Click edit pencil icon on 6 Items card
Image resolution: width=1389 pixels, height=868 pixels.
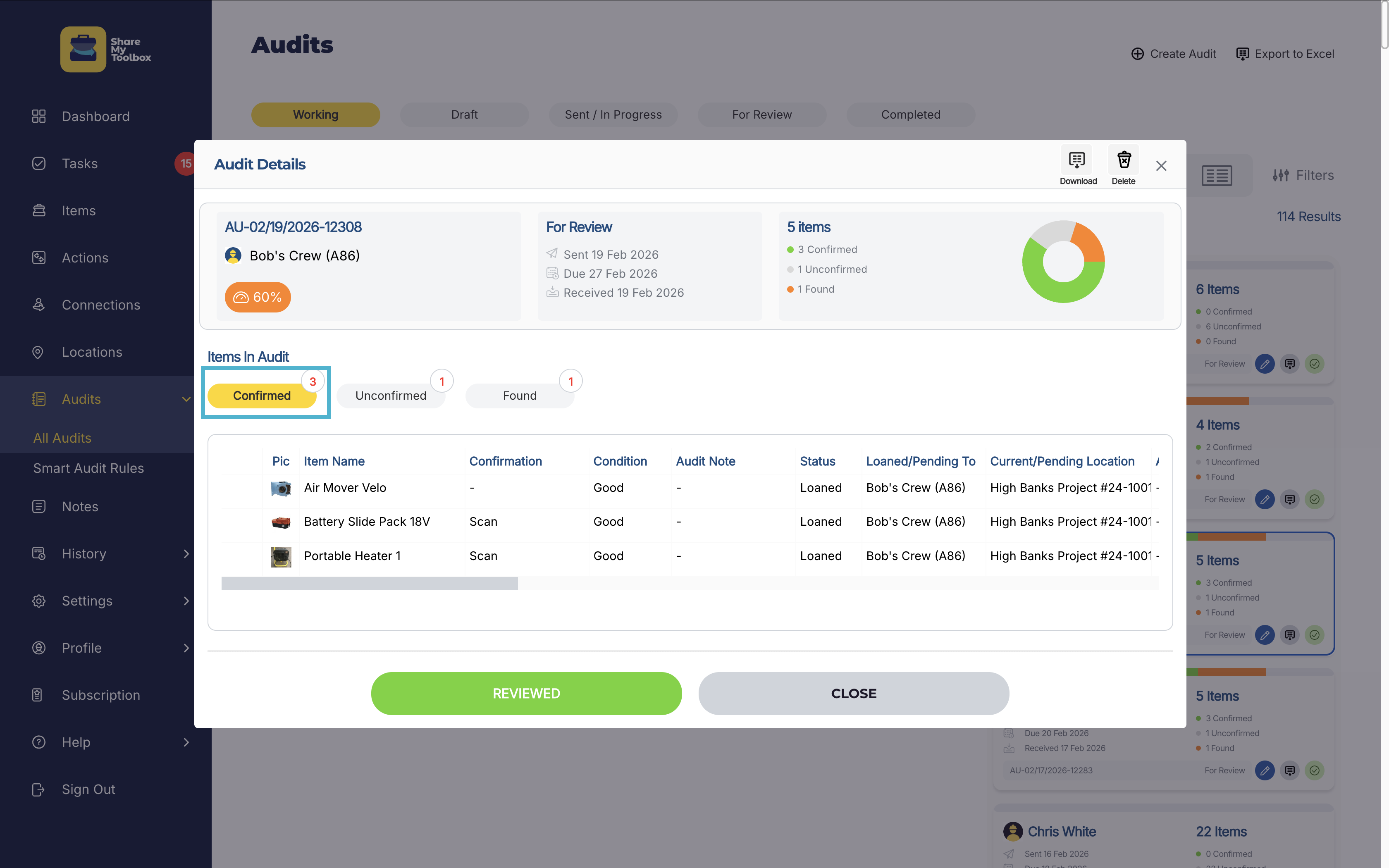click(1265, 363)
